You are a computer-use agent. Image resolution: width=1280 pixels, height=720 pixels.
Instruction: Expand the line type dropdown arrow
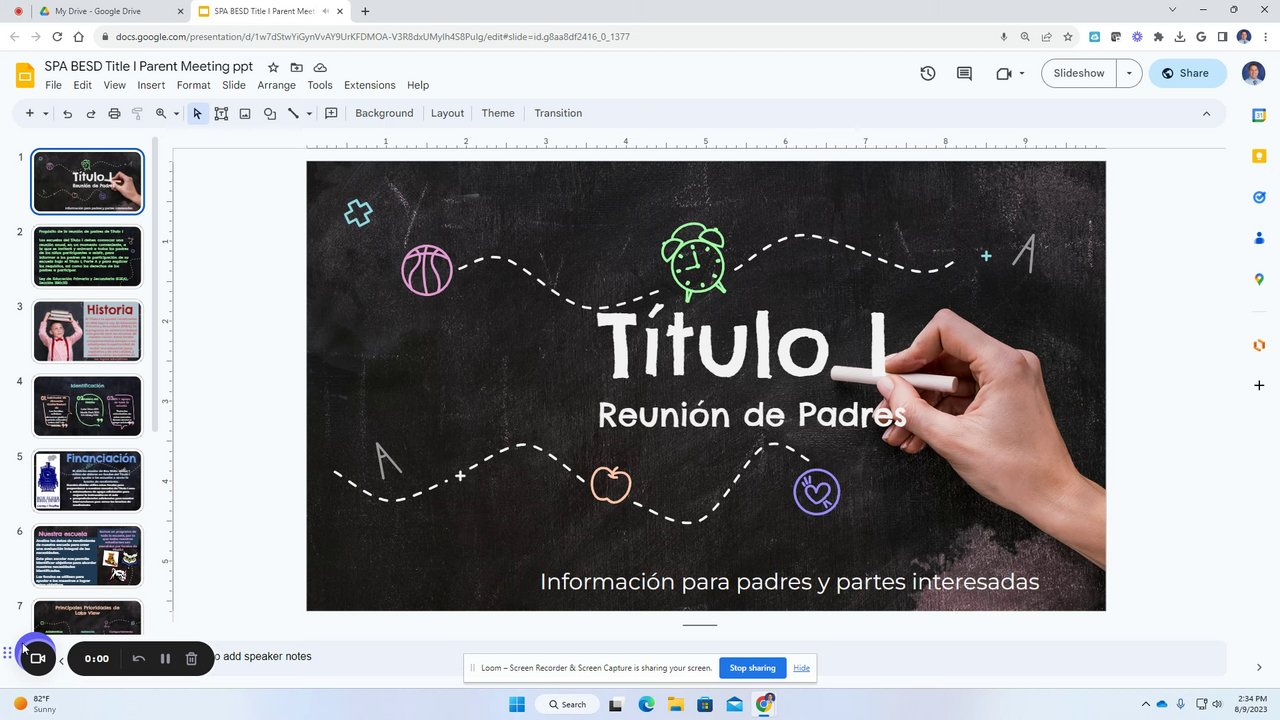click(x=309, y=114)
